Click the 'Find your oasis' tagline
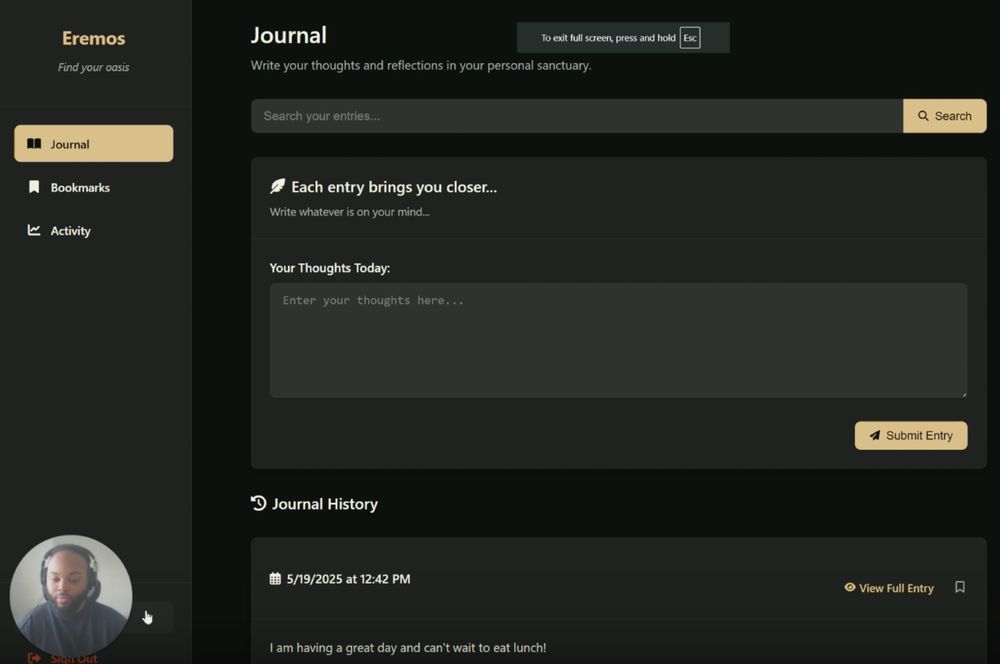Screen dimensions: 1000x664 94,68
